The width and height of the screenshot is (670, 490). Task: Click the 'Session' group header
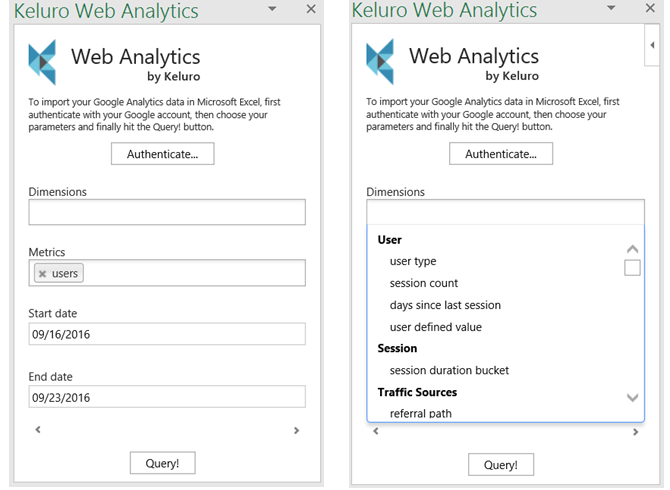[x=397, y=348]
